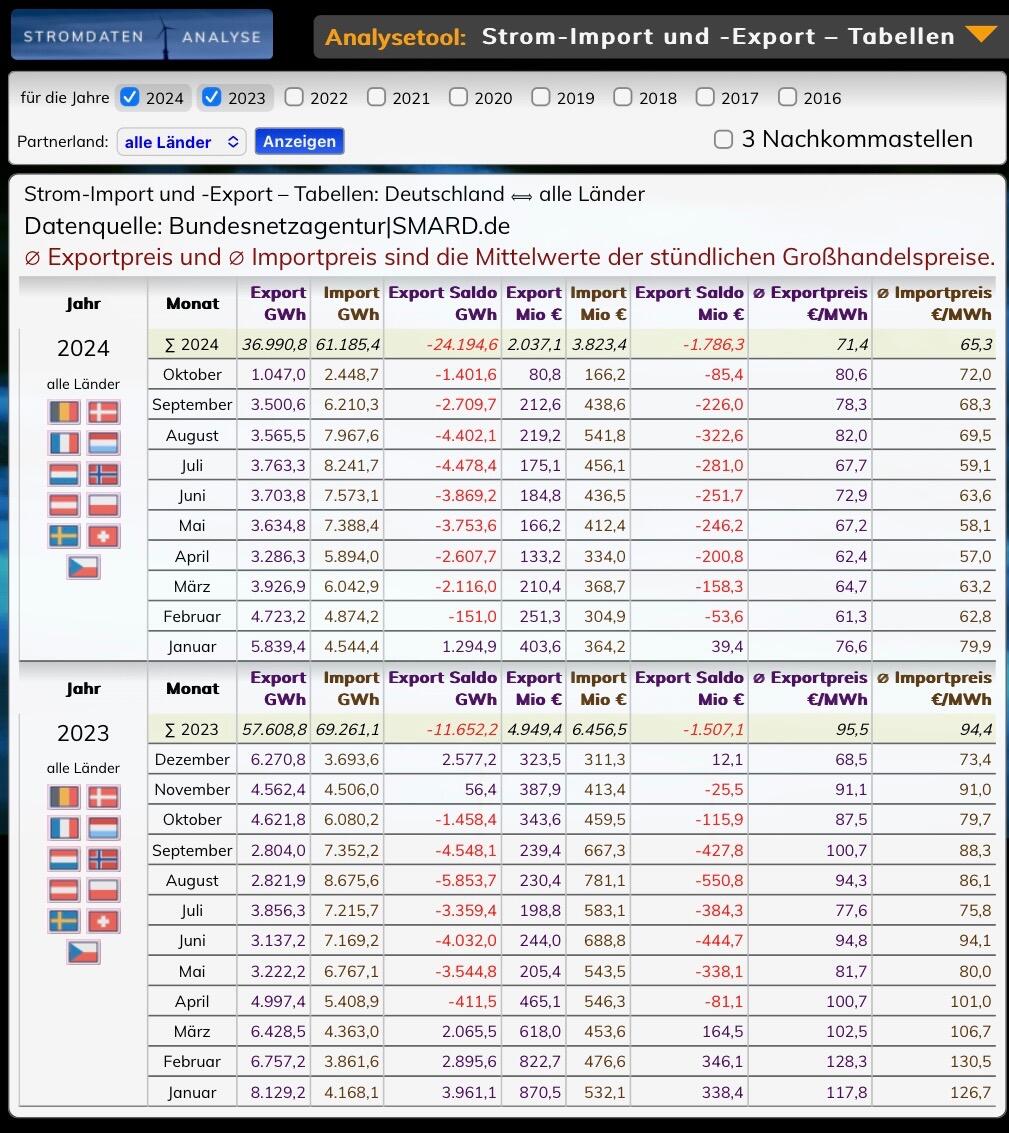Enable the 3 Nachkommastellen checkbox
1009x1133 pixels.
pos(724,139)
